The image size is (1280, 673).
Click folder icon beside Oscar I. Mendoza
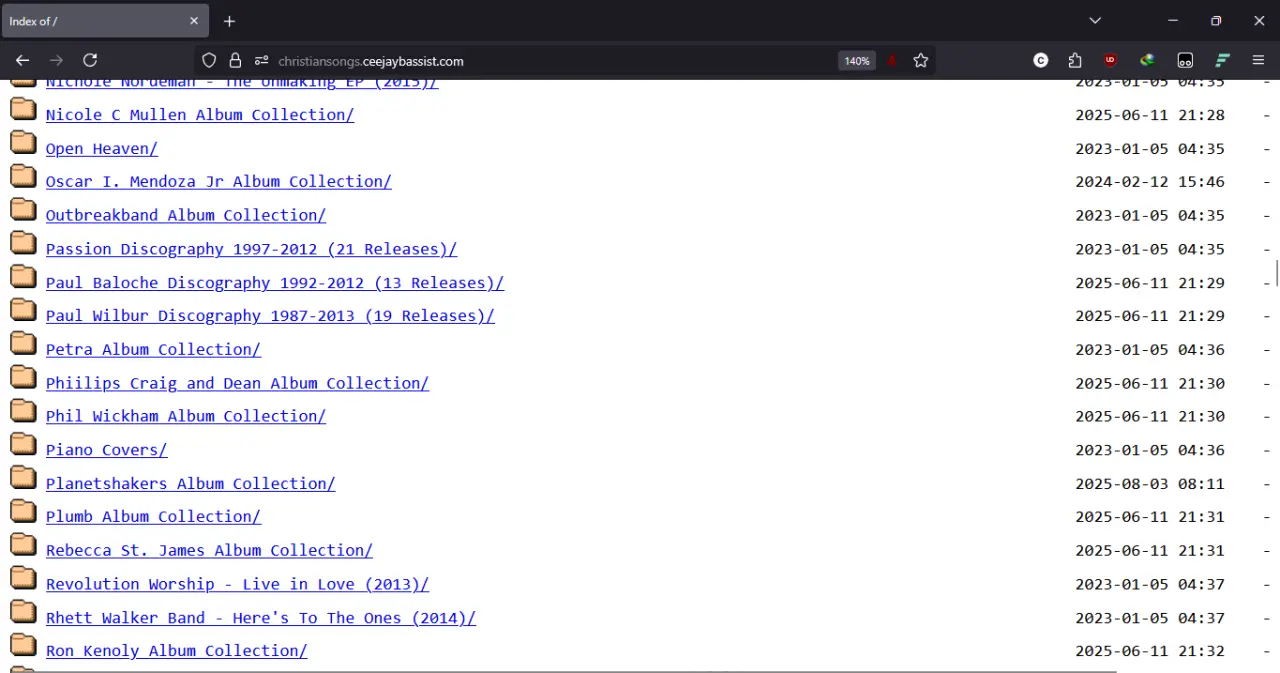pos(24,177)
